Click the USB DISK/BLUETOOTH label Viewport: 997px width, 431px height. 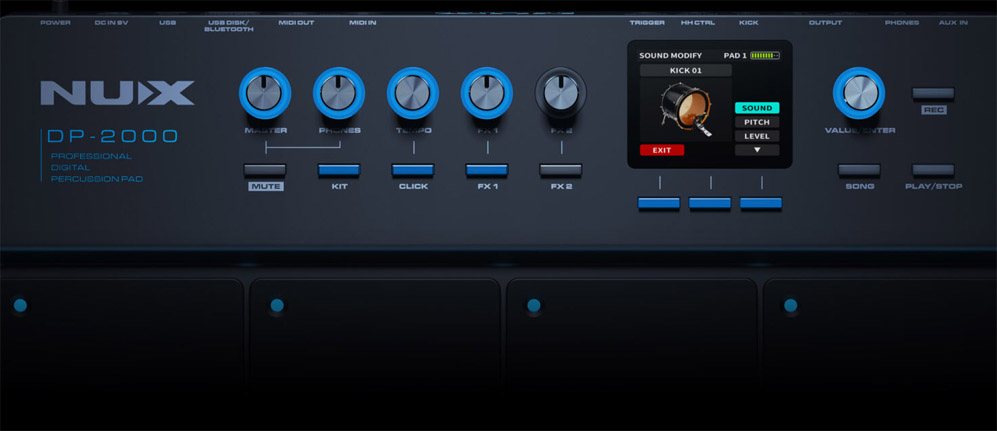click(x=228, y=26)
